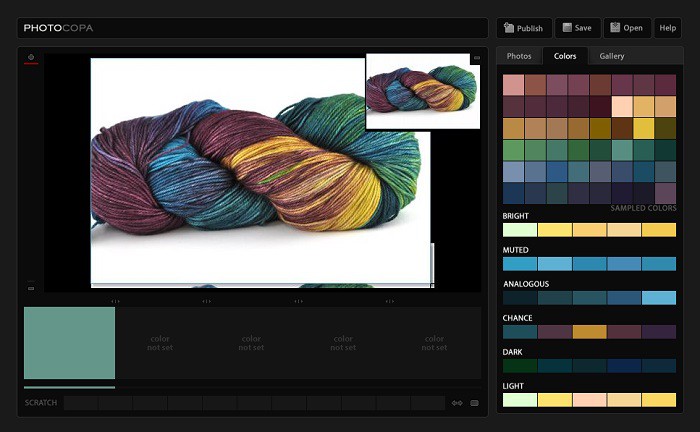
Task: Click the divider handle between first two palette slots
Action: [115, 300]
